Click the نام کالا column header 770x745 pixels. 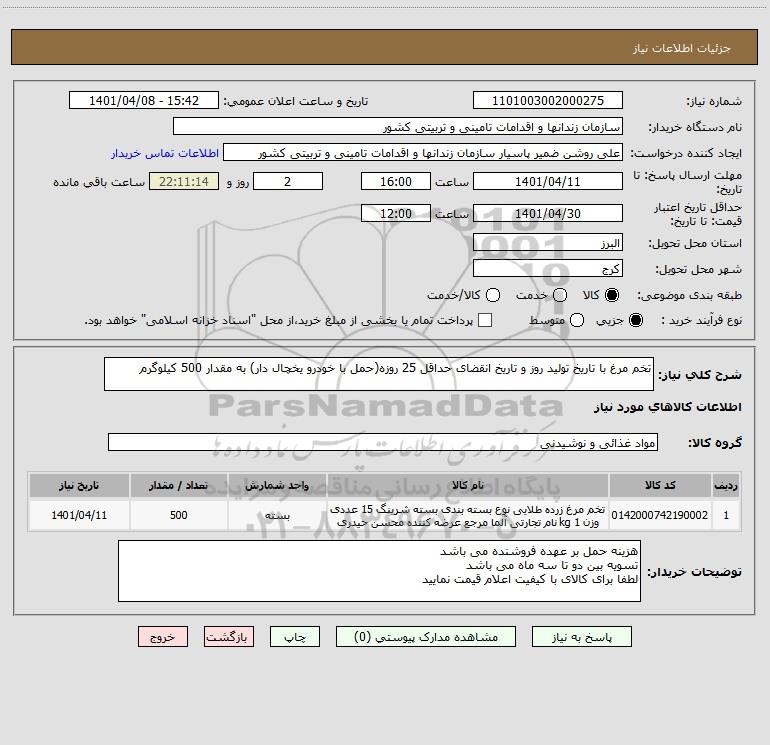tap(468, 485)
